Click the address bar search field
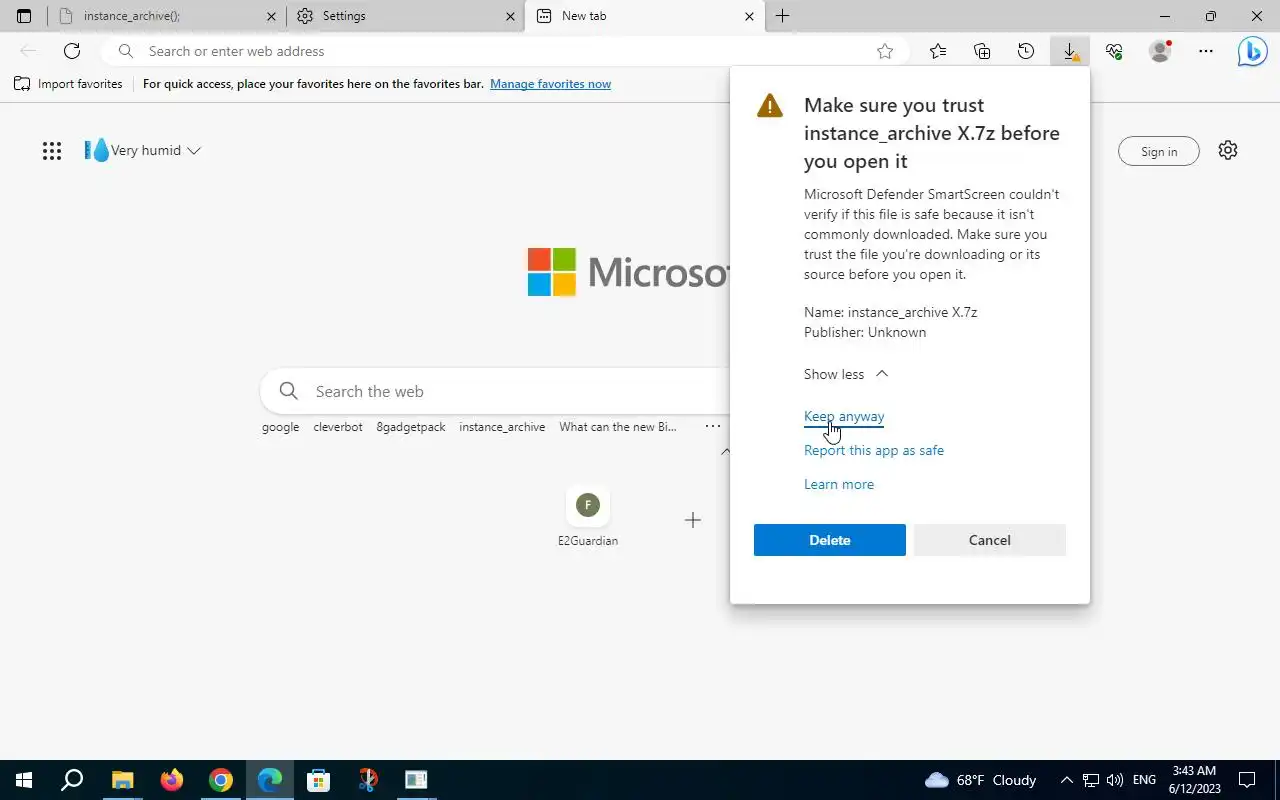Screen dimensions: 1280x800 coord(505,51)
